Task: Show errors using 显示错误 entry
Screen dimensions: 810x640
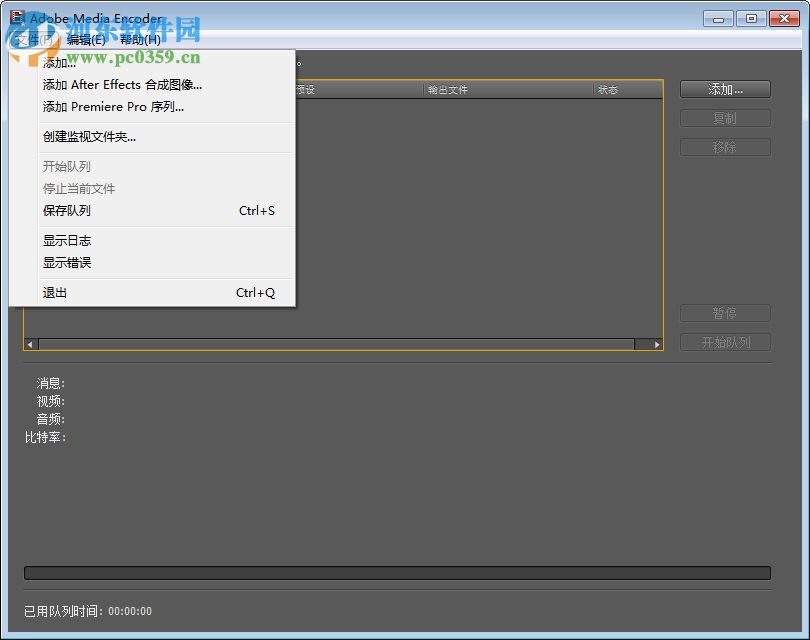Action: (x=66, y=263)
